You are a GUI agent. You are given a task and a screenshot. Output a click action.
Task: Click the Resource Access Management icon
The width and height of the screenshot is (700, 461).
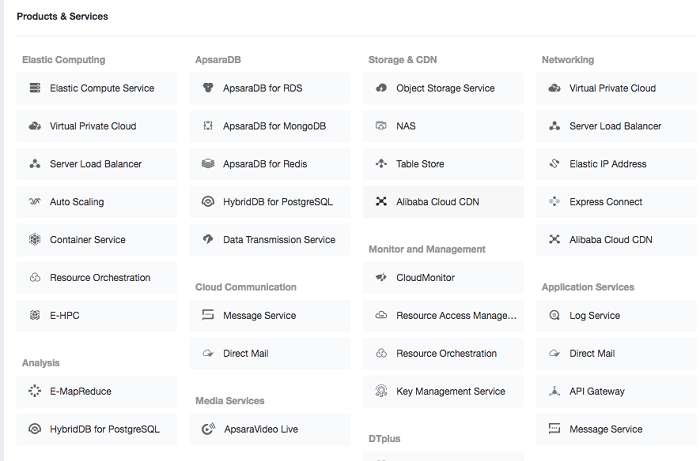click(x=381, y=315)
